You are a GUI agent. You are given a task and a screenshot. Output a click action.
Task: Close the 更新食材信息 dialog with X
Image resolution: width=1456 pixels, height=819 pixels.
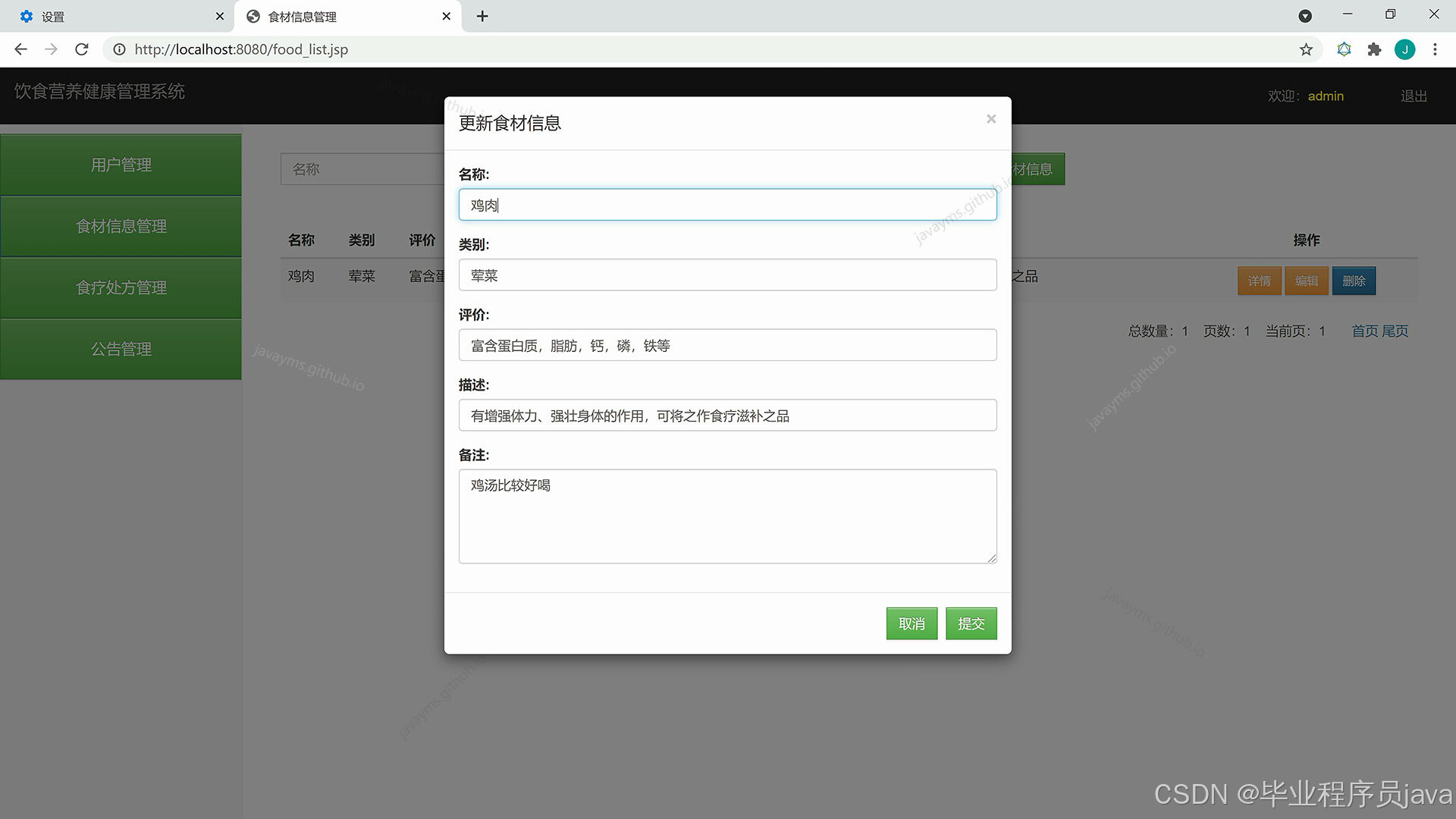(990, 119)
